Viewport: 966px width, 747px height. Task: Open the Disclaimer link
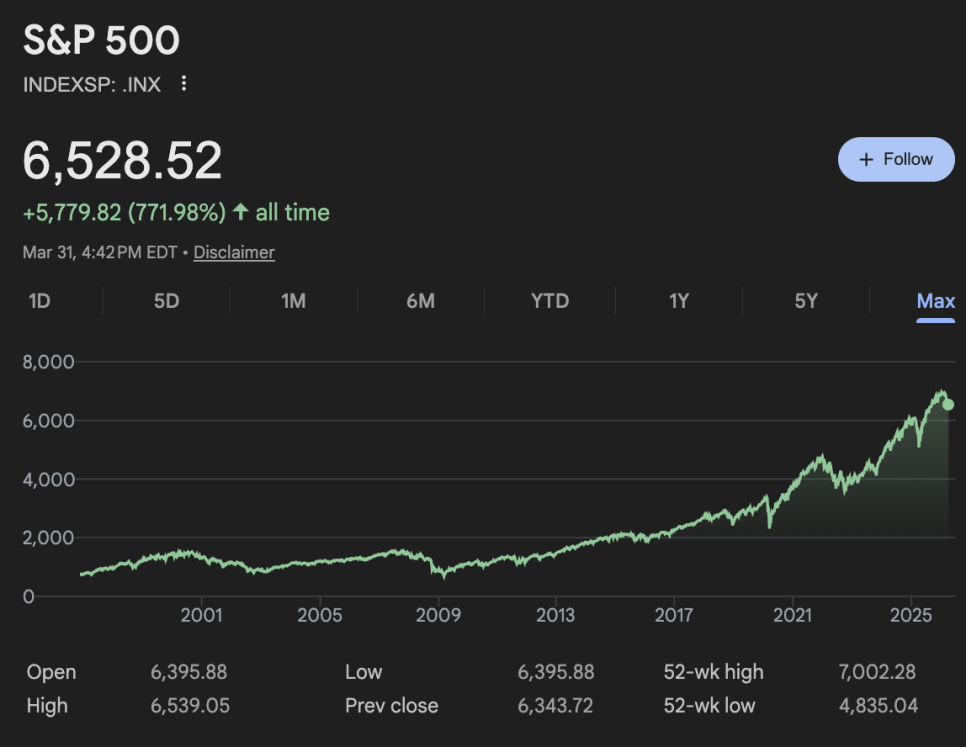click(234, 253)
